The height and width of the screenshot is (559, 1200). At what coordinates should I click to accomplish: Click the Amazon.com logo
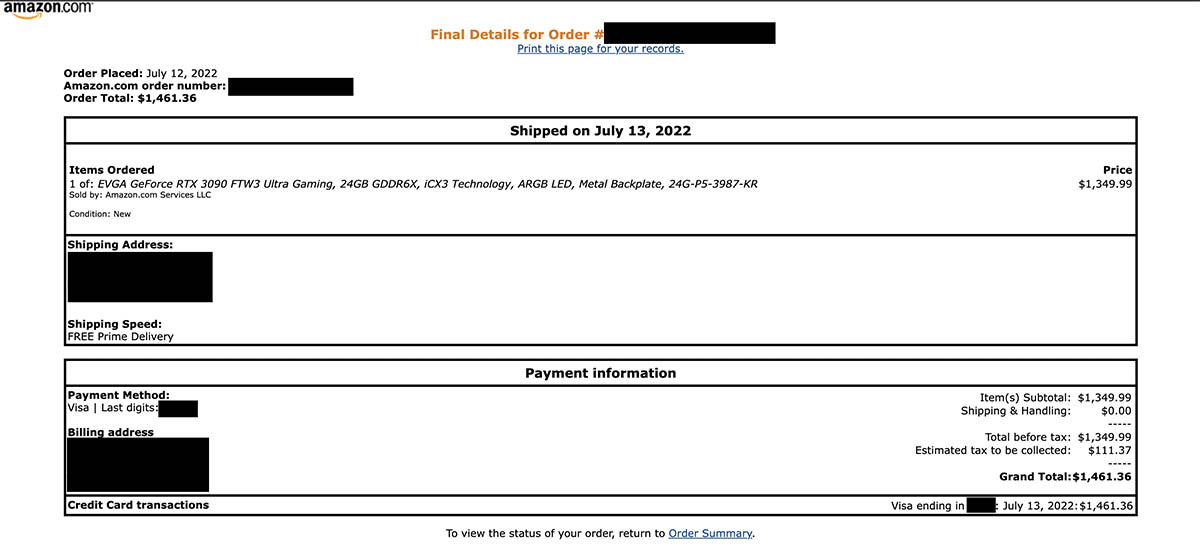click(47, 8)
